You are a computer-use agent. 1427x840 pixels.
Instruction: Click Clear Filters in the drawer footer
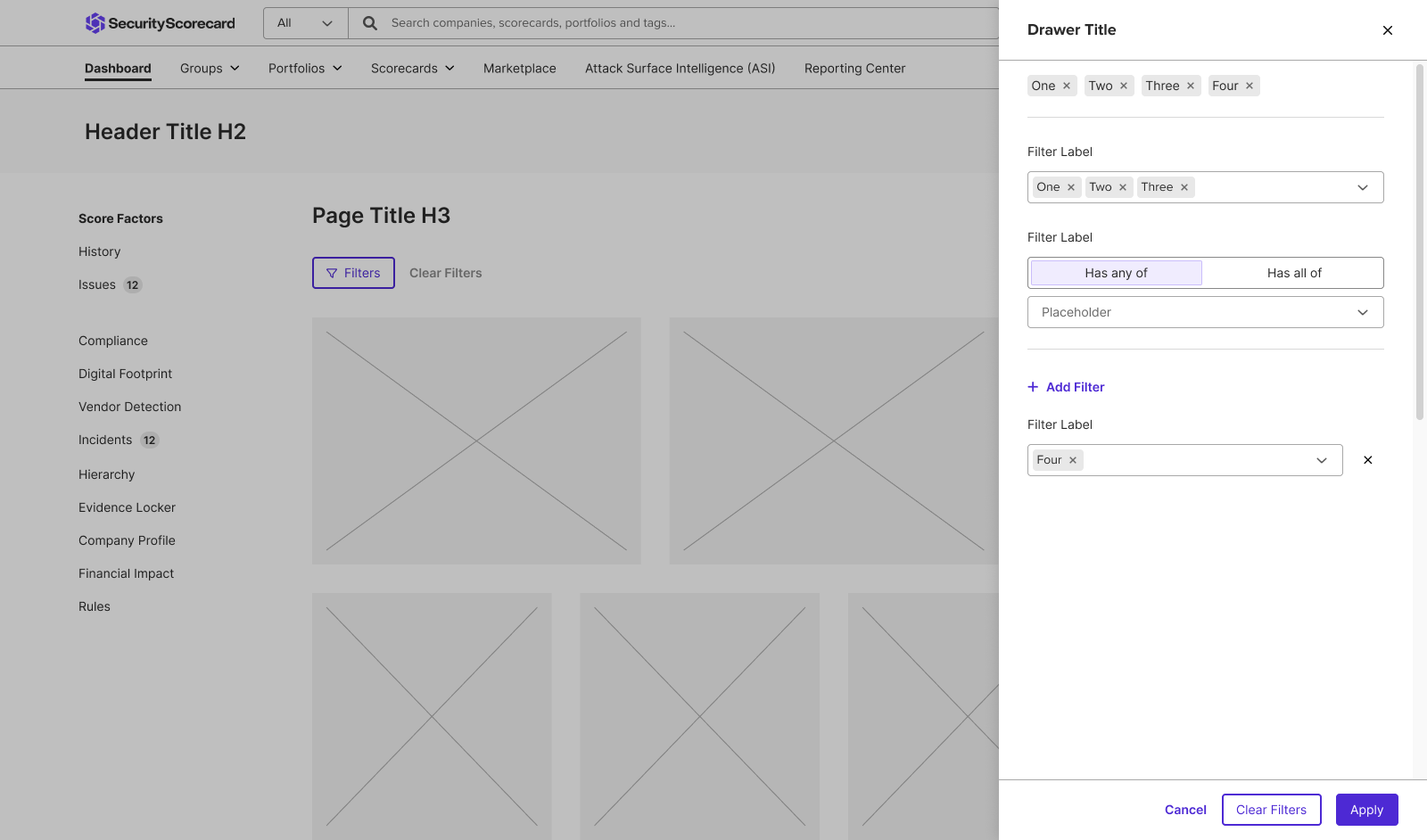click(x=1272, y=810)
